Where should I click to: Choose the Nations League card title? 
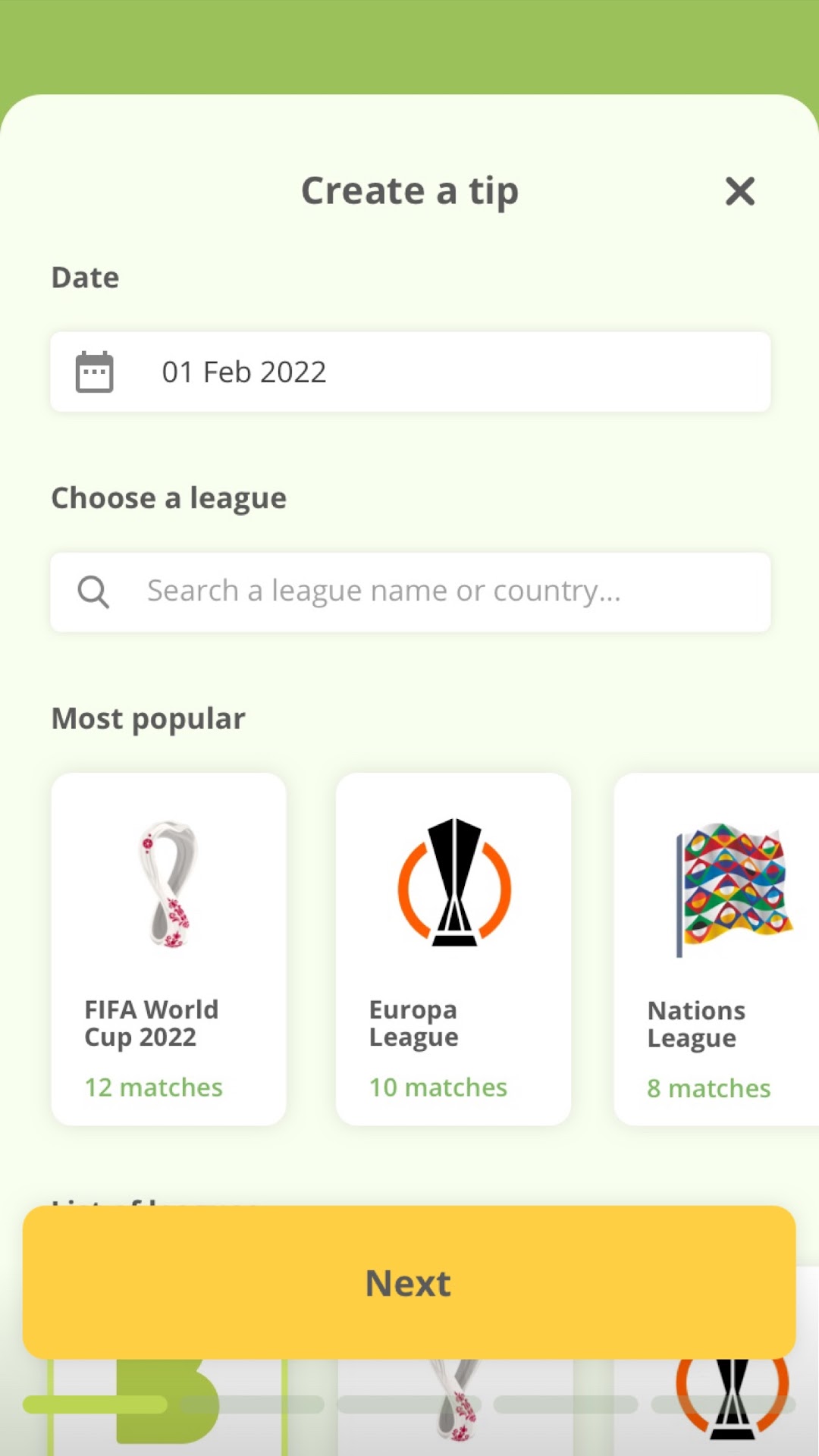[696, 1024]
